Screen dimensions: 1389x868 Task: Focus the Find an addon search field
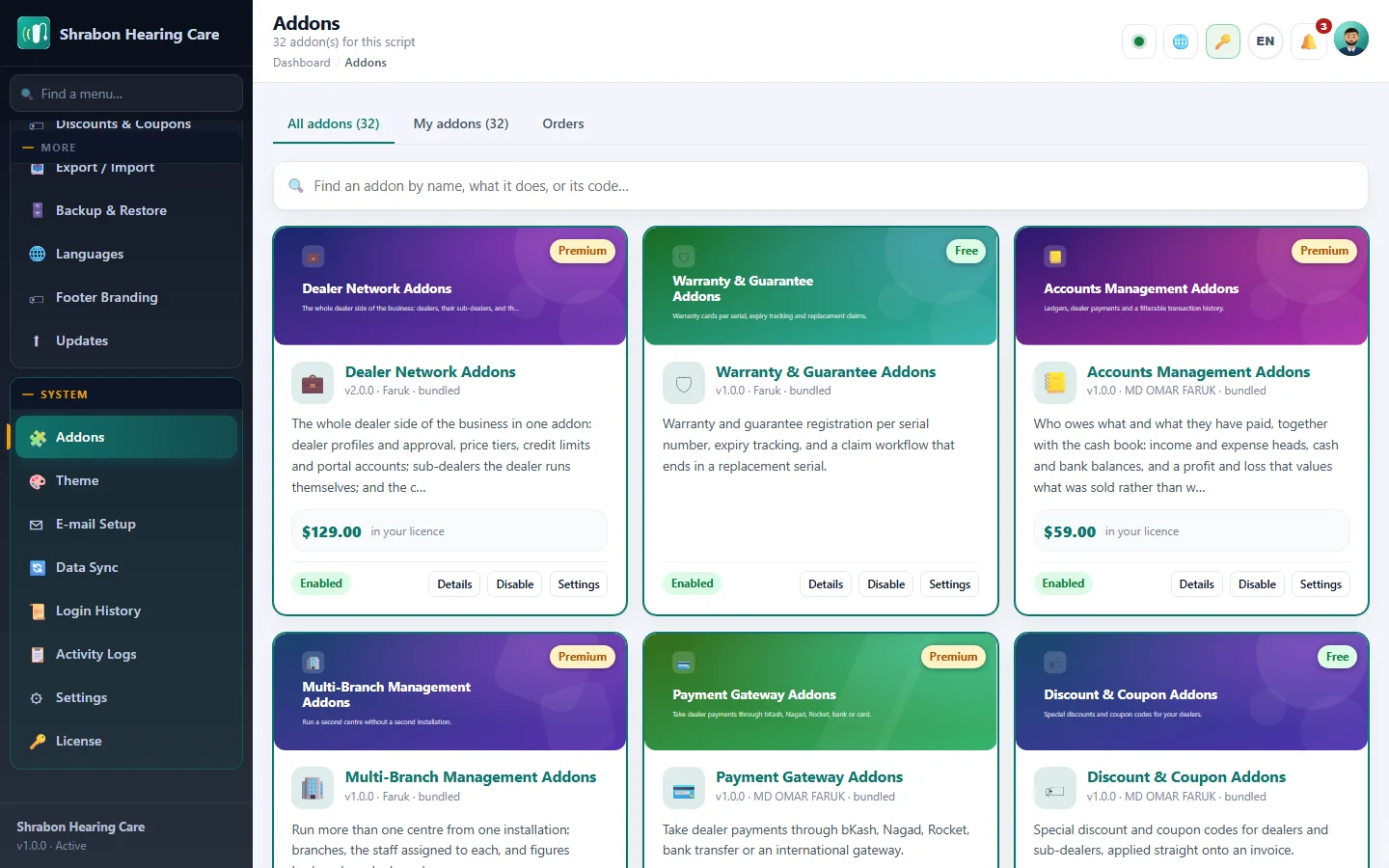point(821,186)
